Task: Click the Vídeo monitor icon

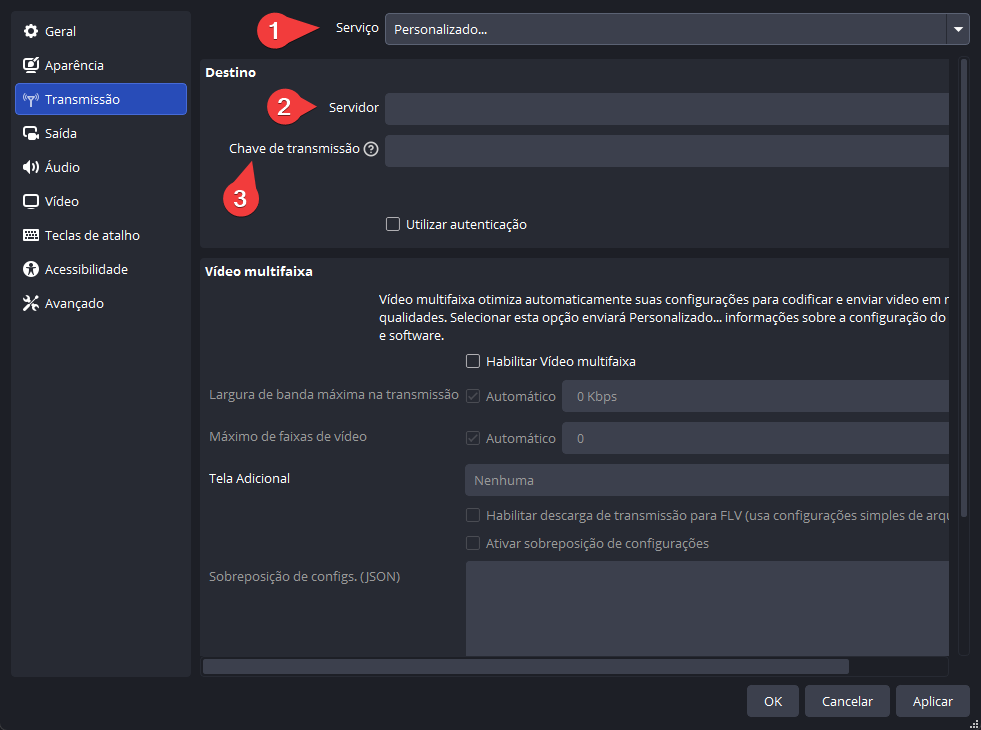Action: (30, 202)
